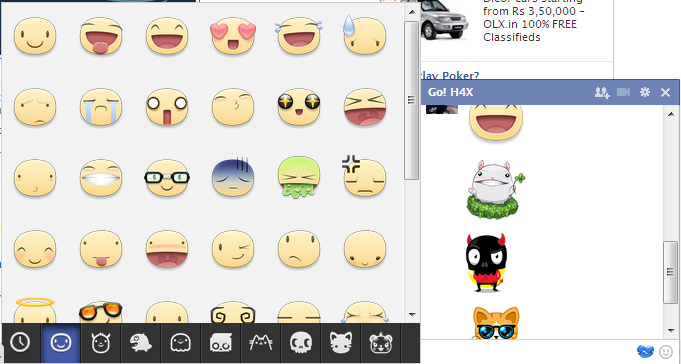Click the orange cat with sunglasses sticker
Image resolution: width=681 pixels, height=364 pixels.
pos(496,323)
